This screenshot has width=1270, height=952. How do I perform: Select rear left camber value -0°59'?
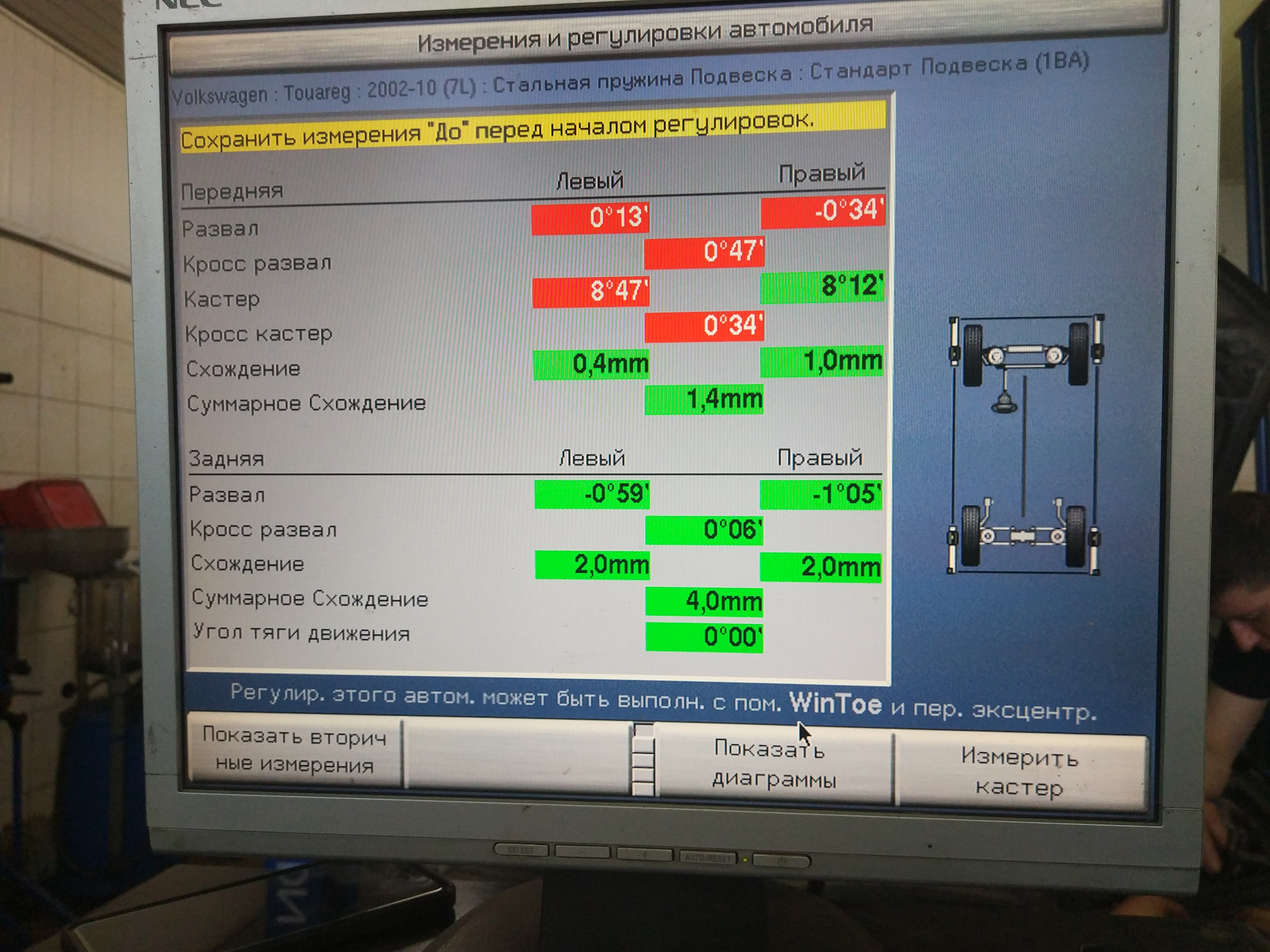point(592,494)
